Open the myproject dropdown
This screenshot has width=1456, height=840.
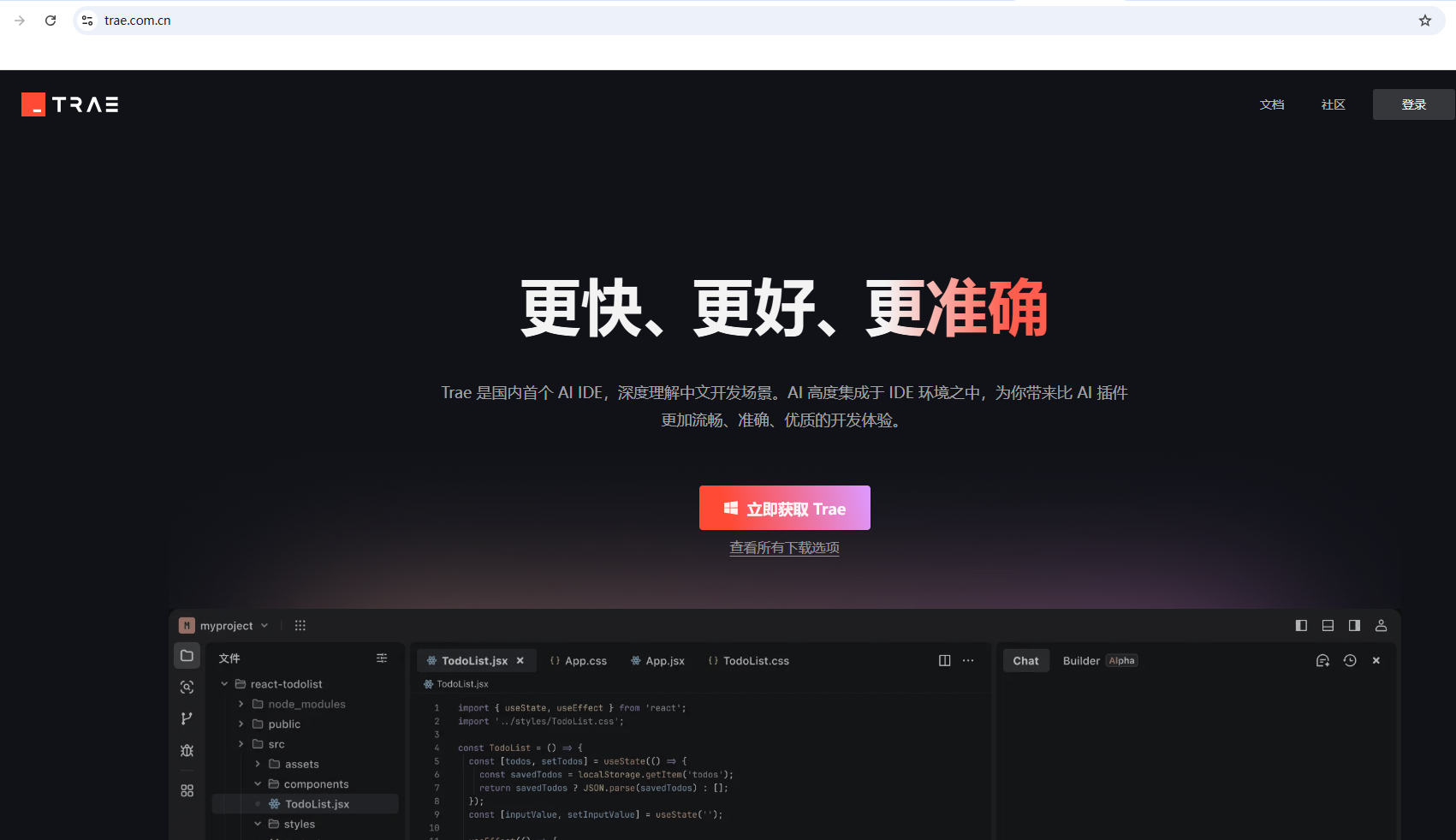[x=225, y=626]
